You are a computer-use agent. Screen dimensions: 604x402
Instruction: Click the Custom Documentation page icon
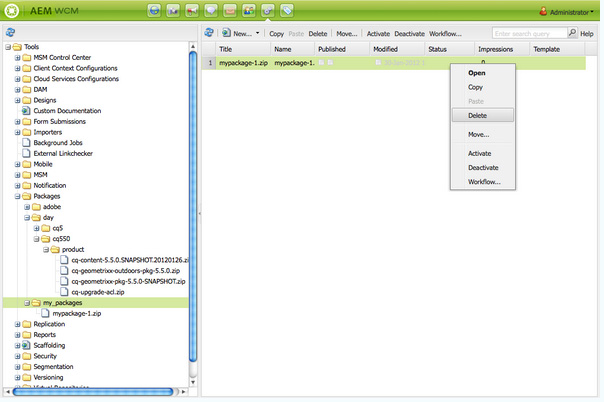tap(26, 111)
